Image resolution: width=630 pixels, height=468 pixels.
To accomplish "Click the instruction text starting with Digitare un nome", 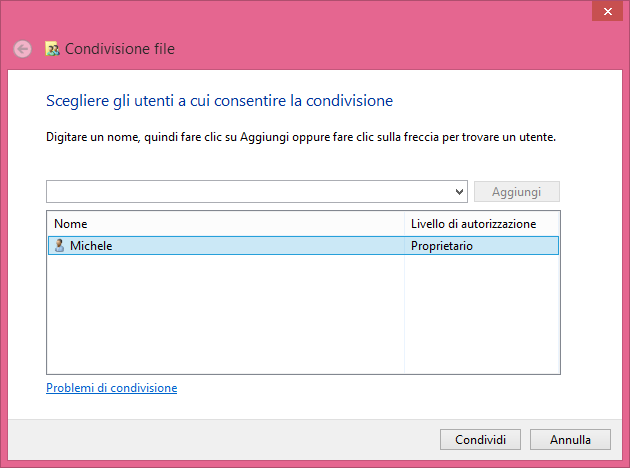I will [x=300, y=136].
